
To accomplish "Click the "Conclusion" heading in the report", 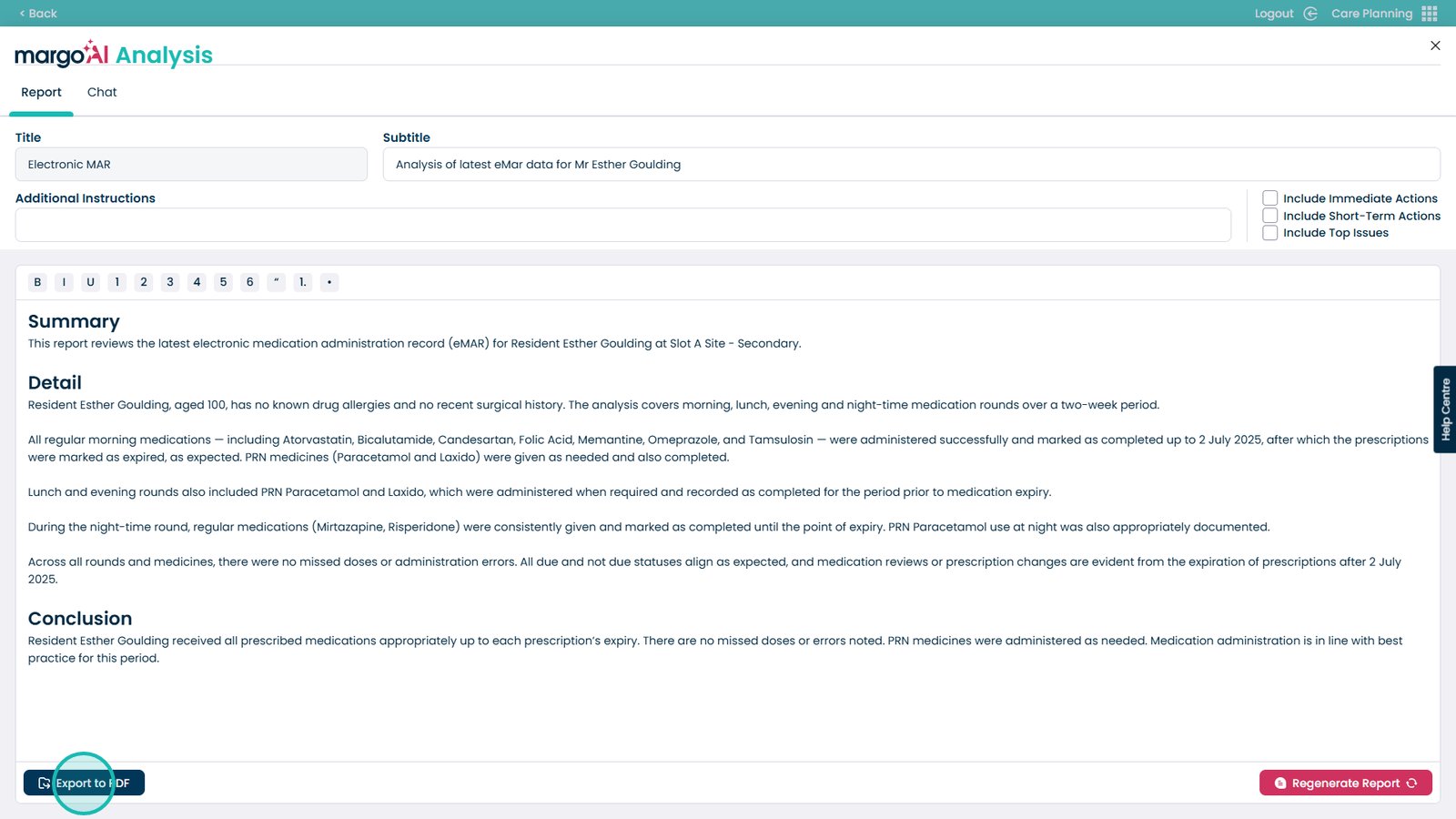I will coord(80,619).
